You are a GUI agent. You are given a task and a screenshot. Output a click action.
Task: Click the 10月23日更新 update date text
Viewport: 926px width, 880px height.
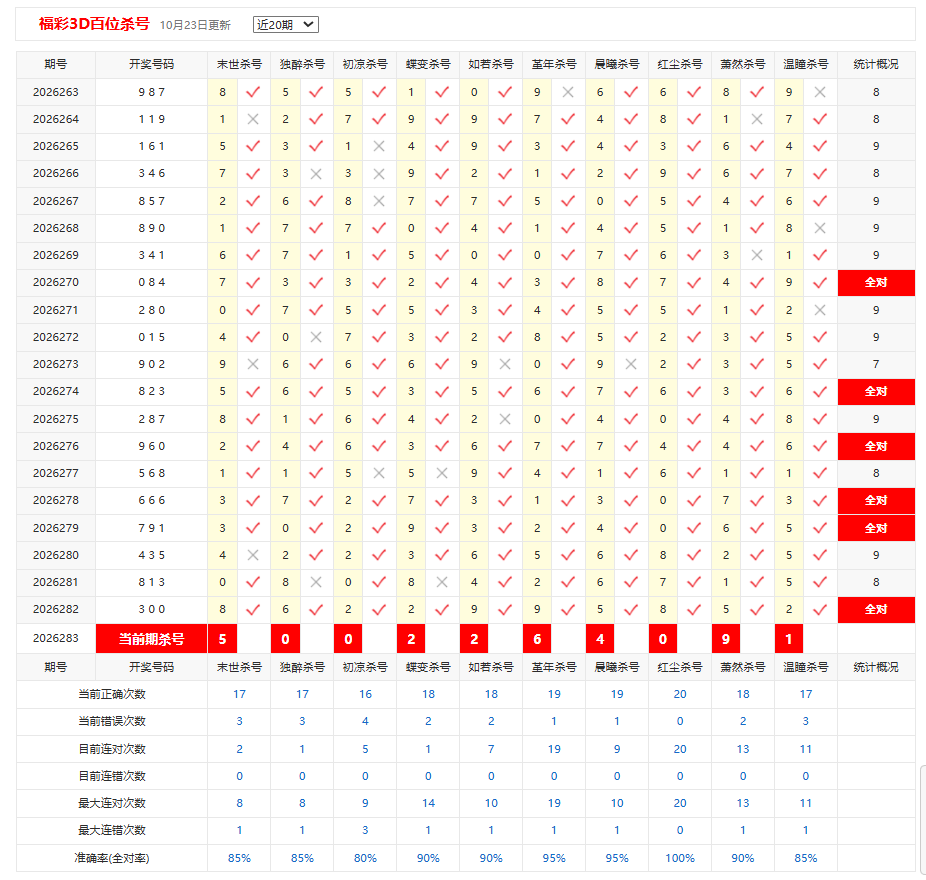(195, 25)
